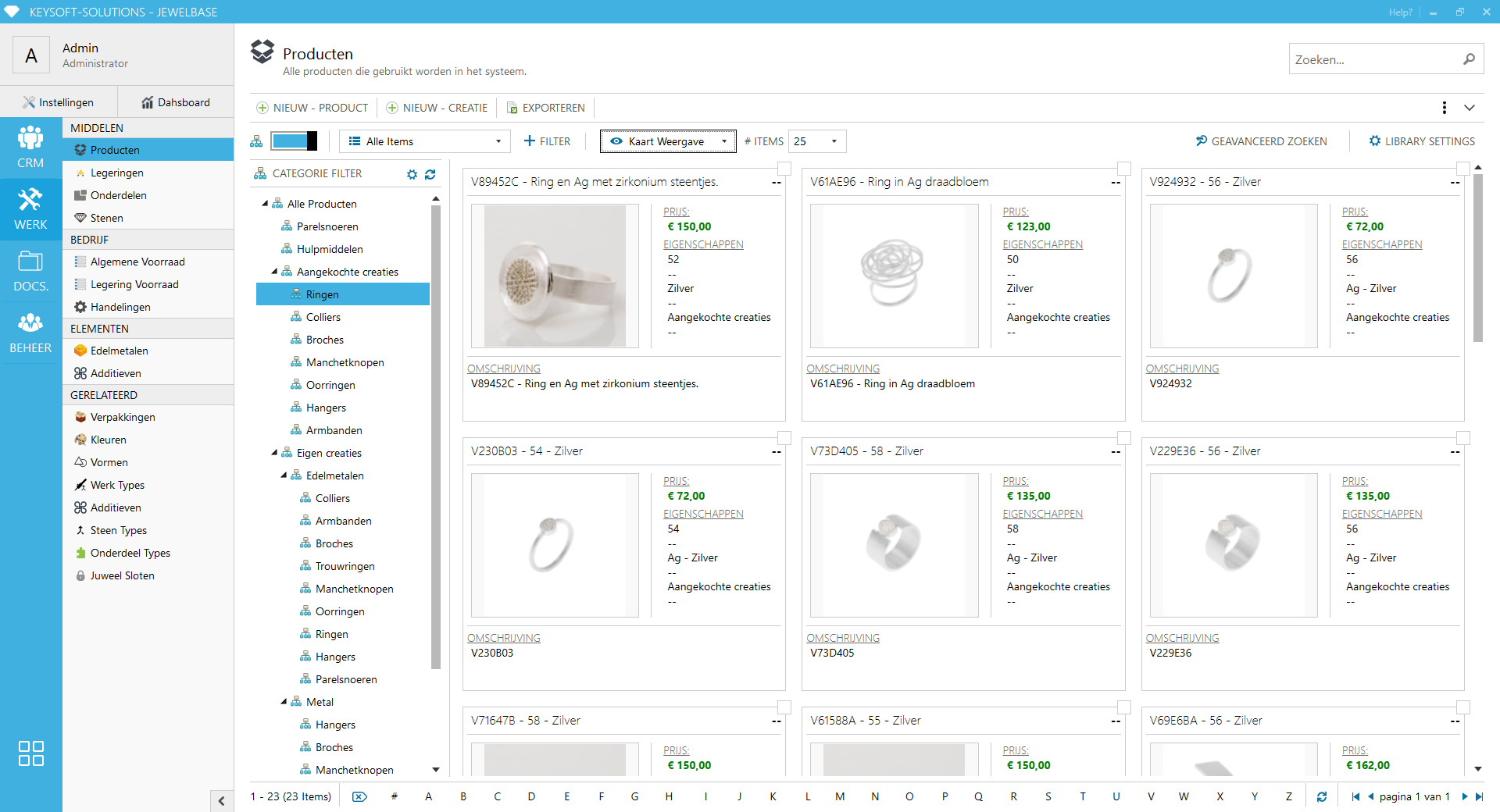Click the blue color swatch in toolbar
Image resolution: width=1500 pixels, height=812 pixels.
[294, 141]
